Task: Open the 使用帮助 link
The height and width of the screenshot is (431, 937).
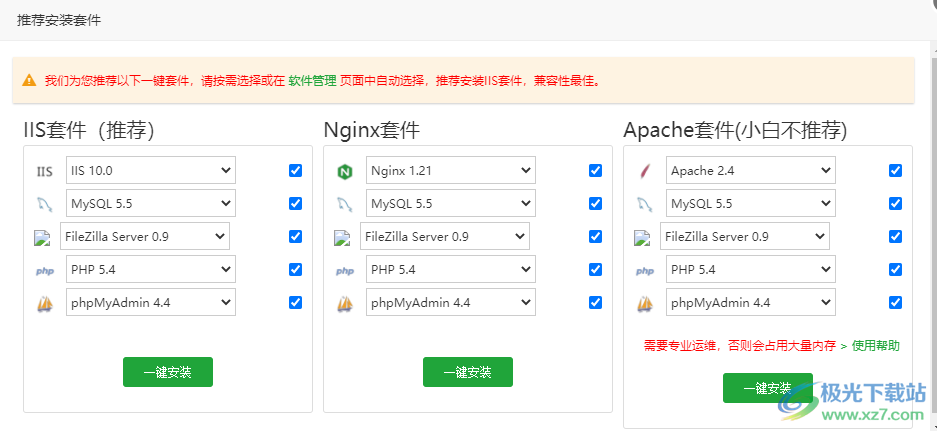Action: (x=875, y=346)
